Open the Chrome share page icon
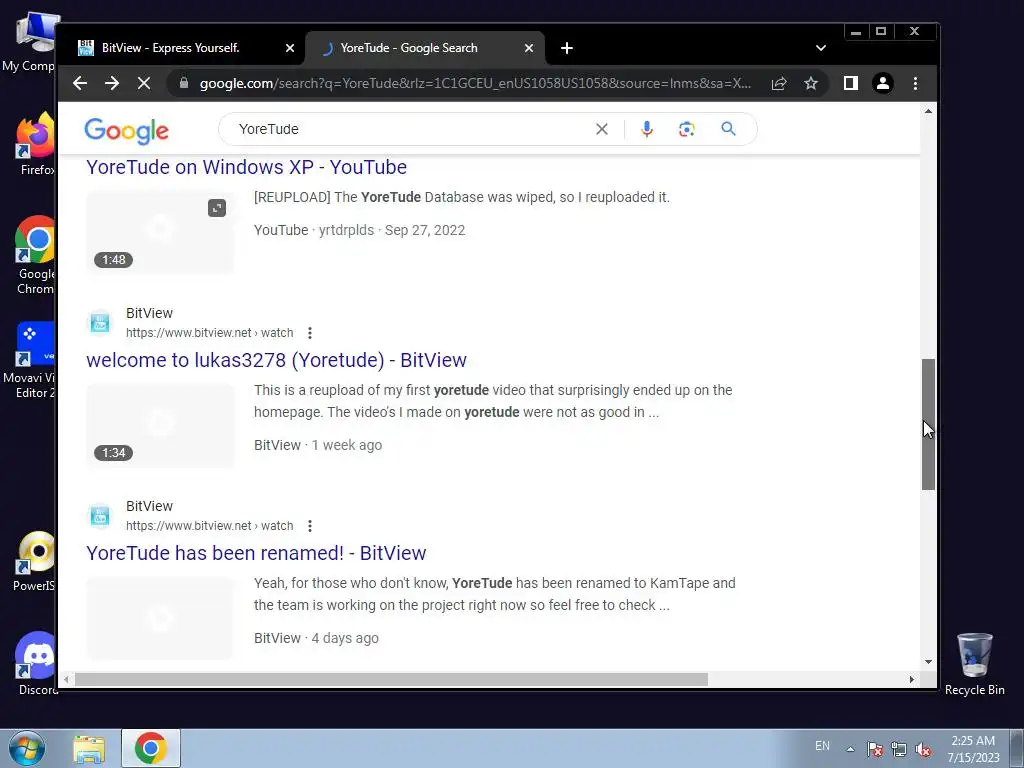Viewport: 1024px width, 768px height. point(778,83)
